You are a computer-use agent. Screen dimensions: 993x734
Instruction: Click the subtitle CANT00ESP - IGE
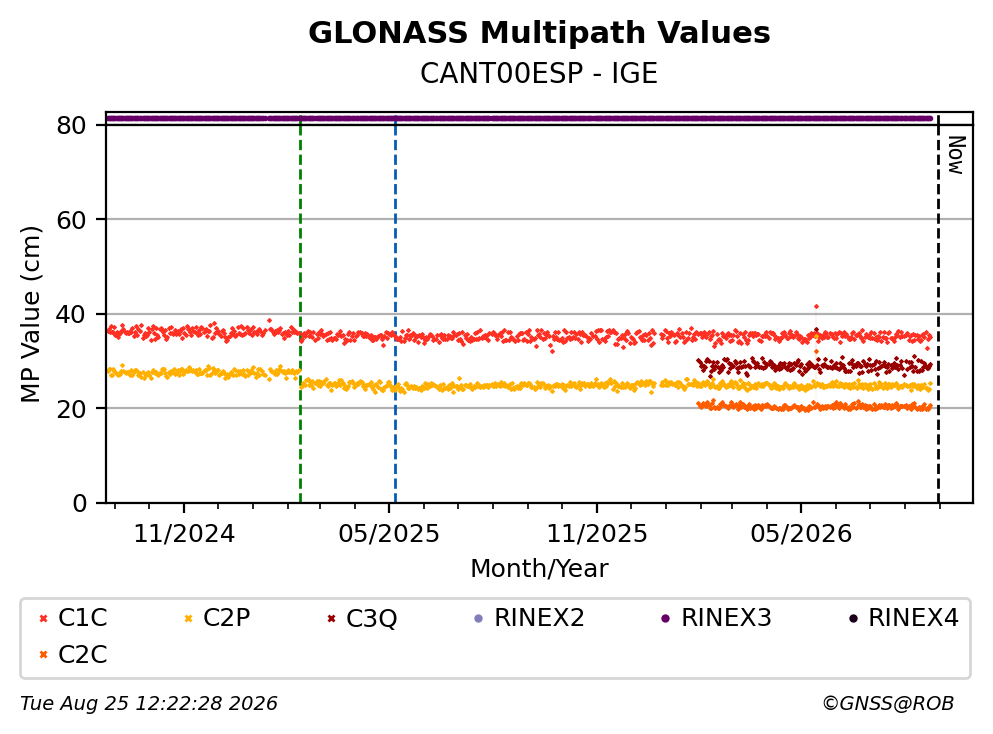(539, 73)
